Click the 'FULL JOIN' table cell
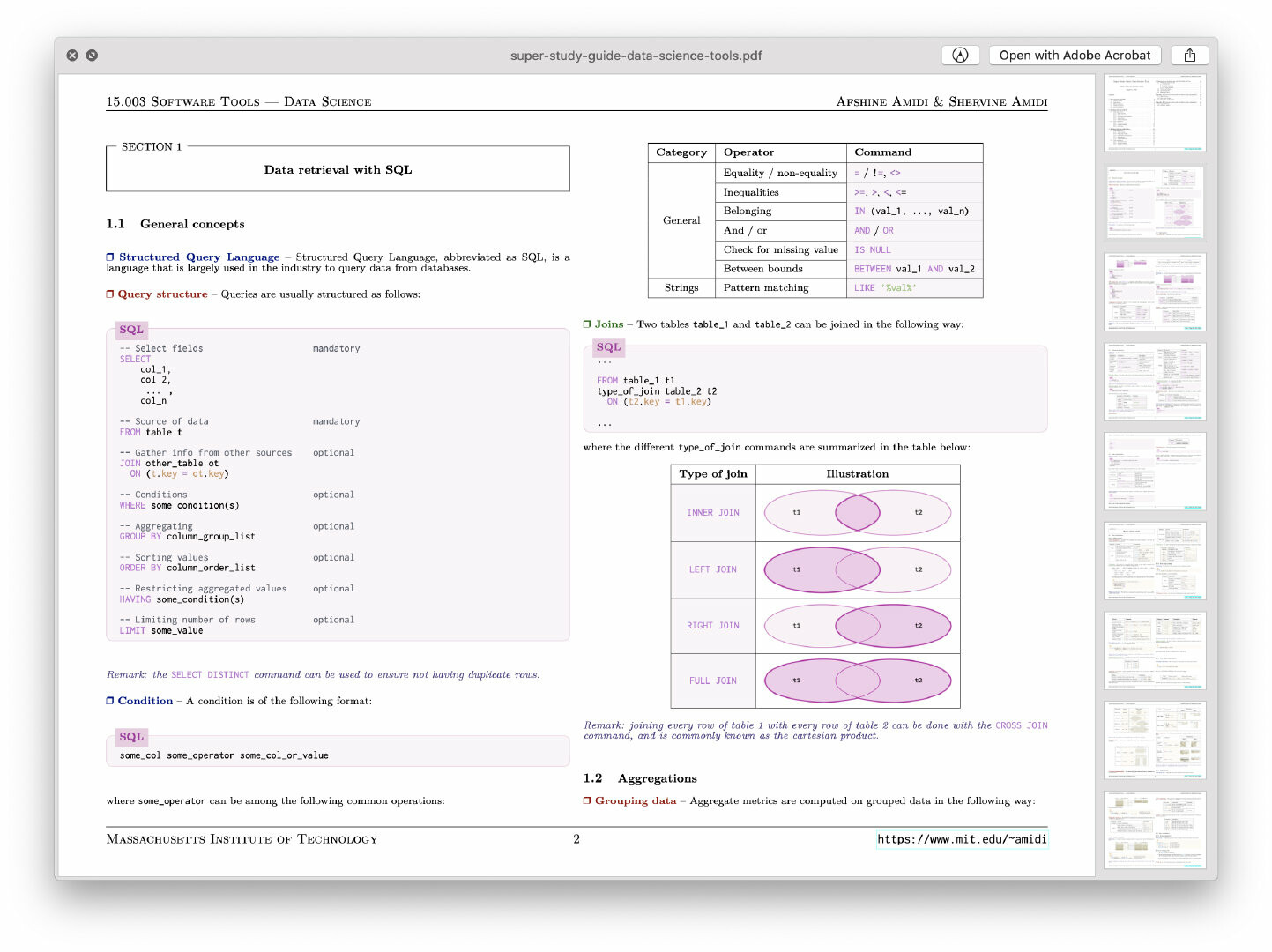Screen dimensions: 1272x952 click(x=713, y=681)
